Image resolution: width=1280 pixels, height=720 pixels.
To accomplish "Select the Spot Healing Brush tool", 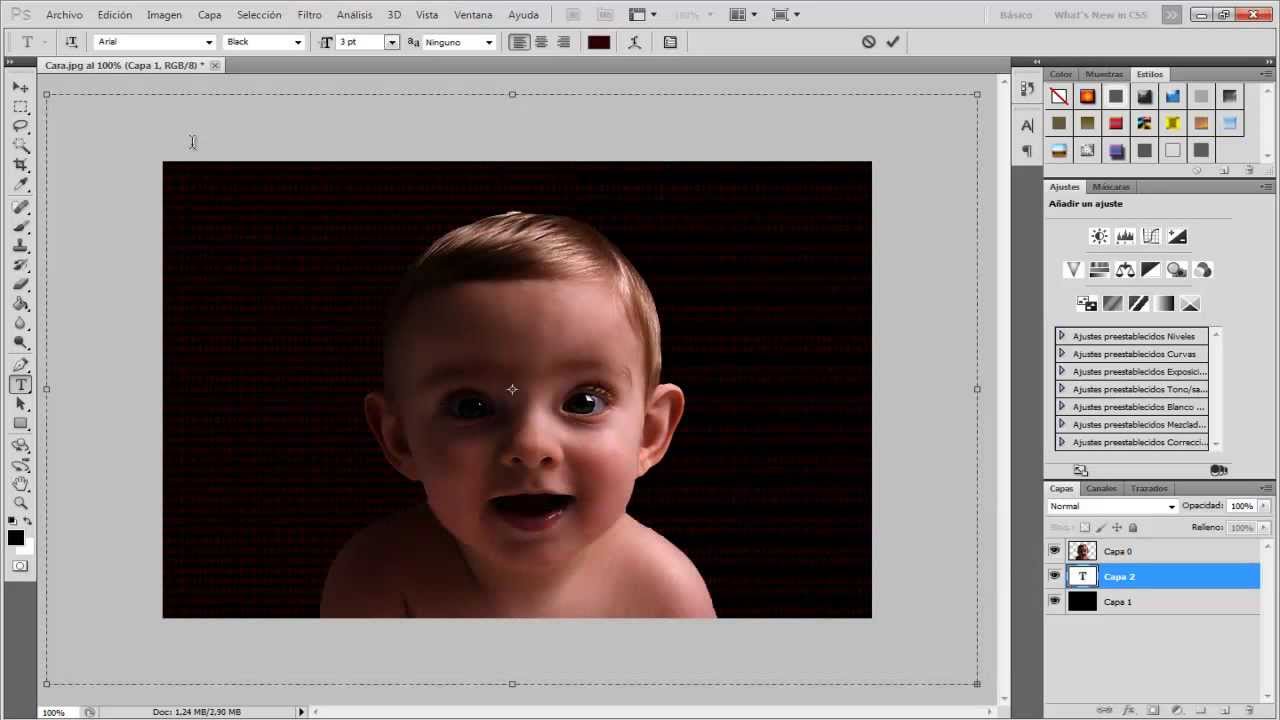I will [20, 207].
